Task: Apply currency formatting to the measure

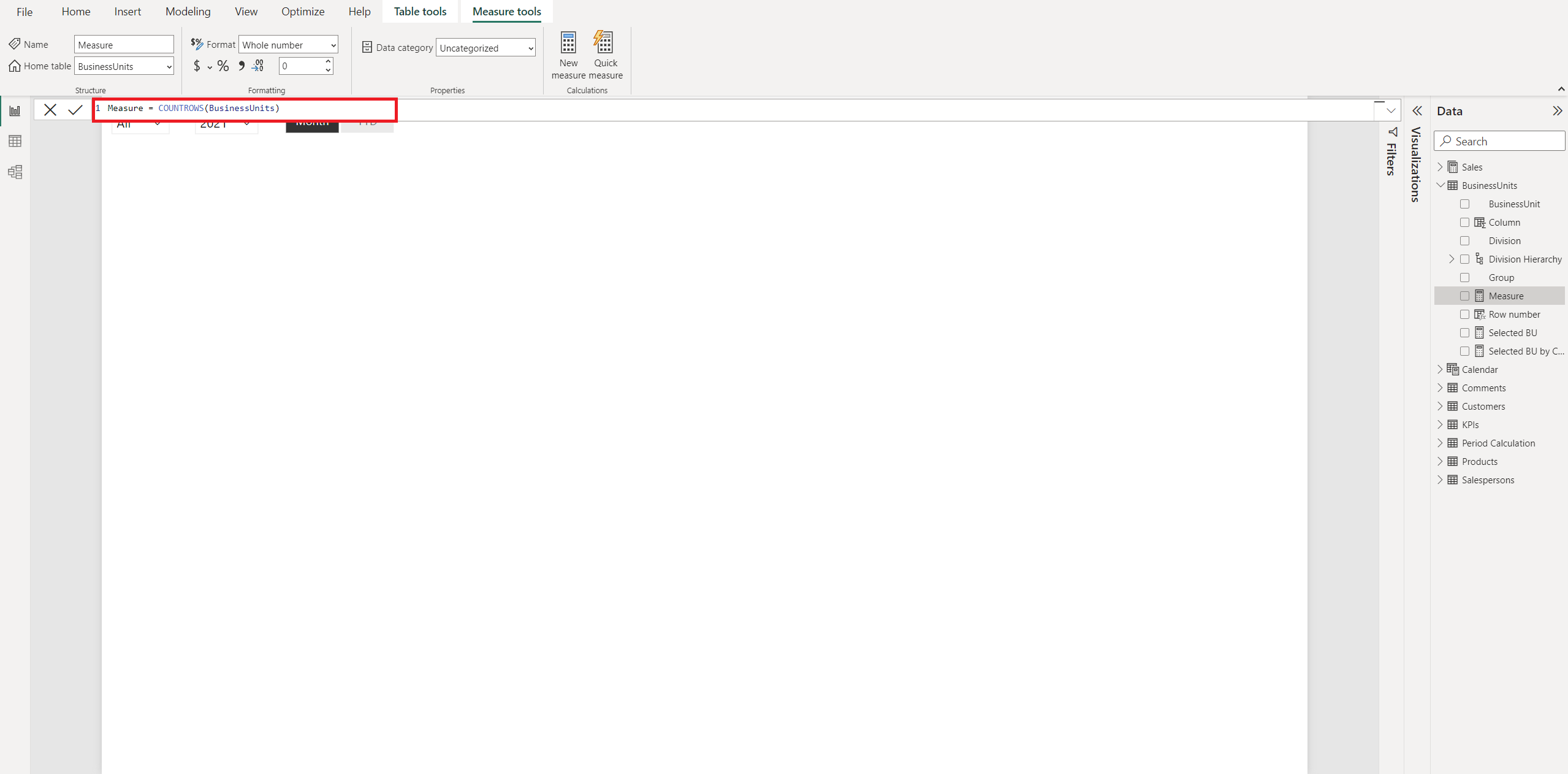Action: [197, 66]
